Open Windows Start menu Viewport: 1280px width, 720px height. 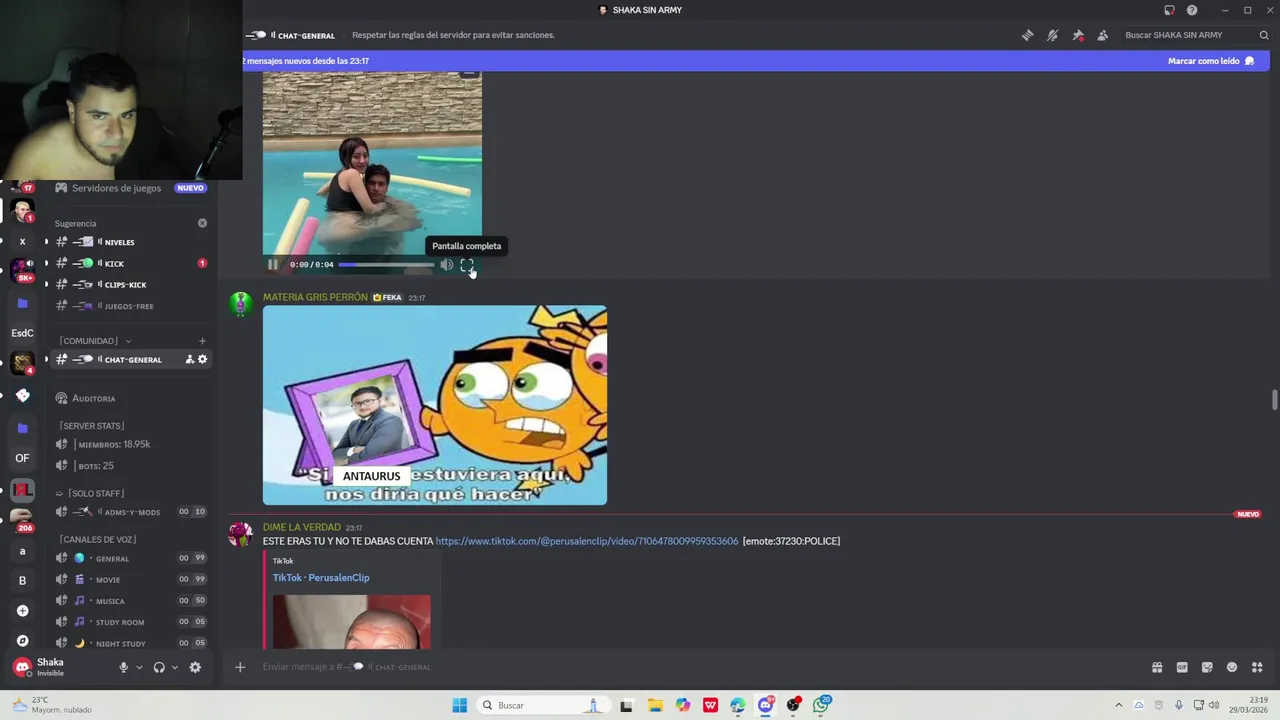coord(459,705)
